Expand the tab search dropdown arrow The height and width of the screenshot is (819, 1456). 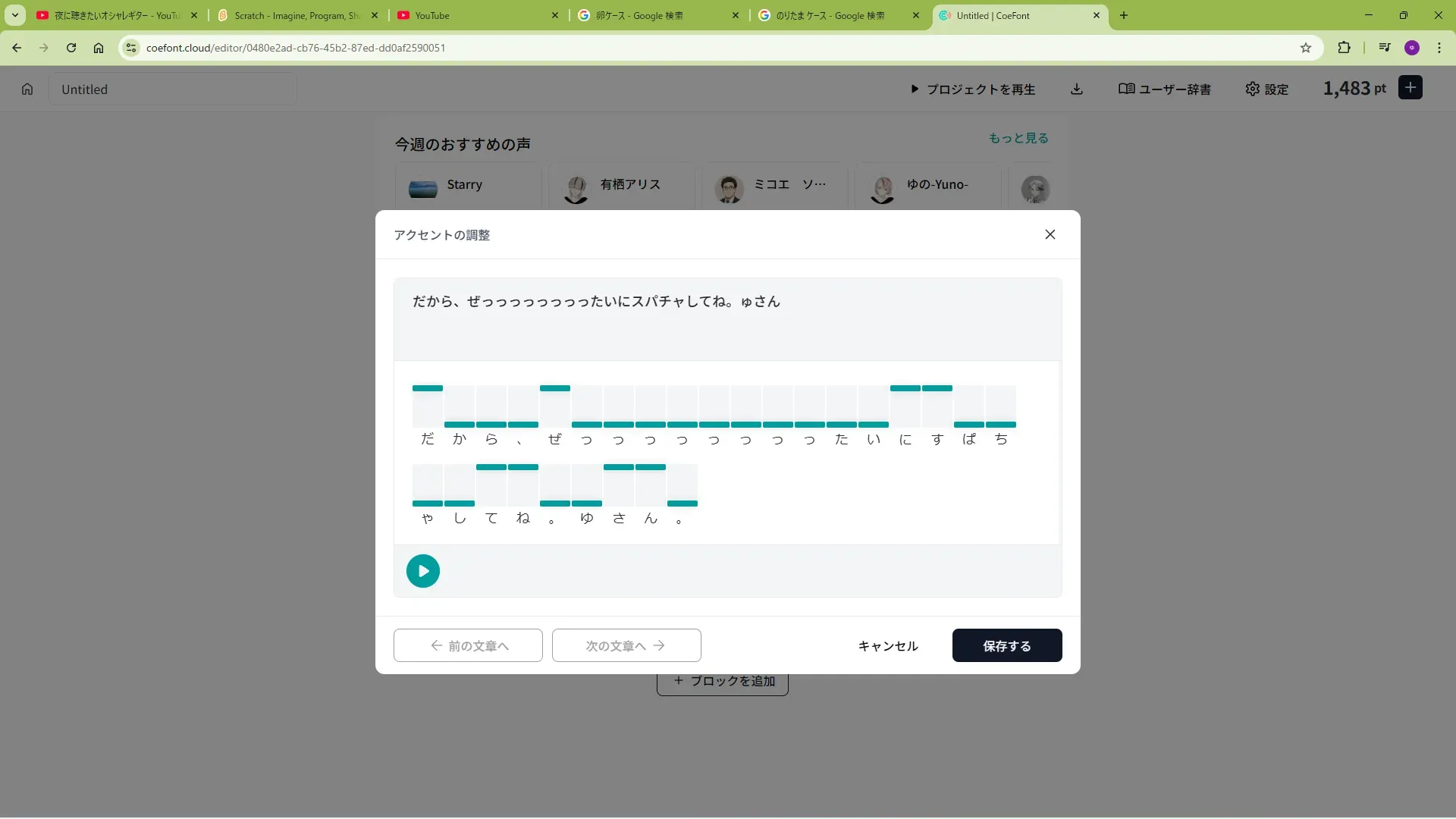point(14,15)
